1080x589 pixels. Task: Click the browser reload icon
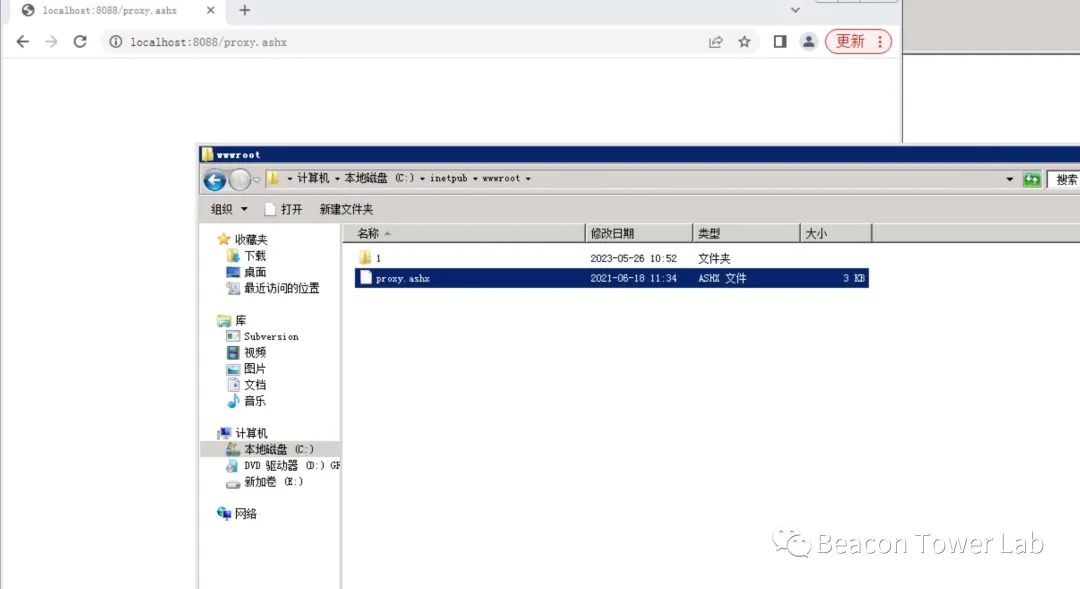[81, 42]
